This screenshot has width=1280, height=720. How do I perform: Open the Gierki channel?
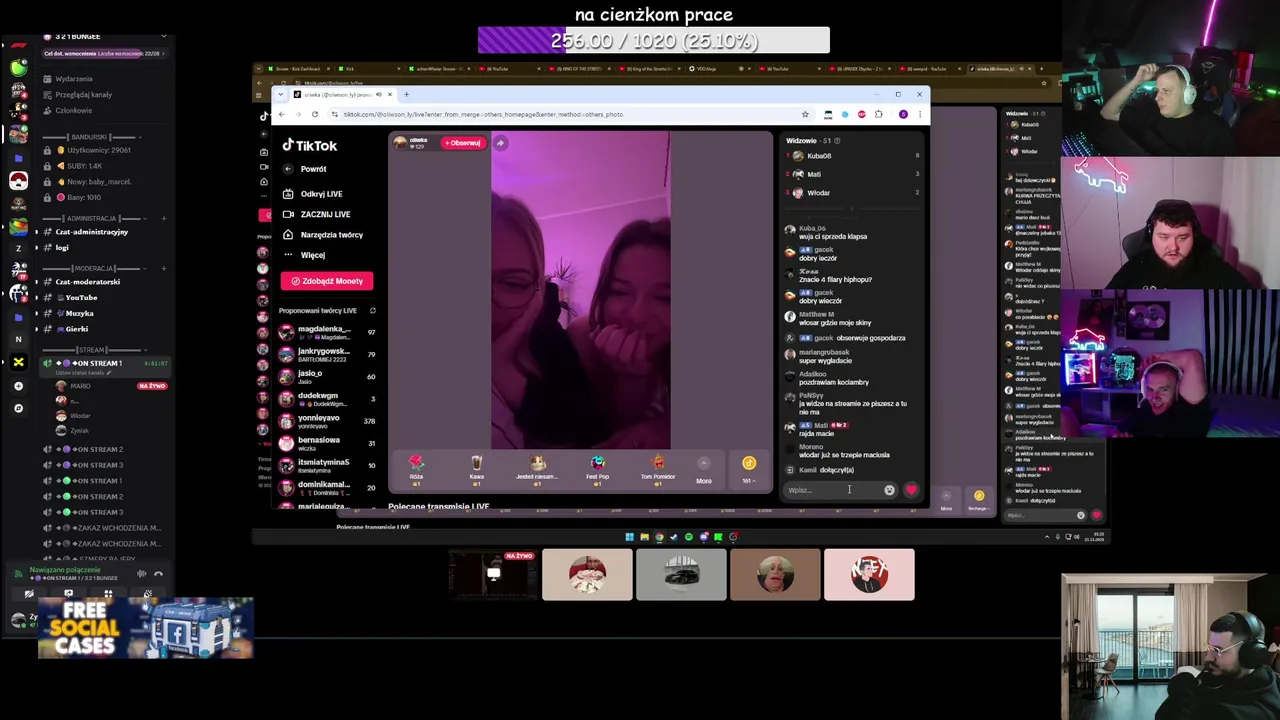click(x=77, y=329)
